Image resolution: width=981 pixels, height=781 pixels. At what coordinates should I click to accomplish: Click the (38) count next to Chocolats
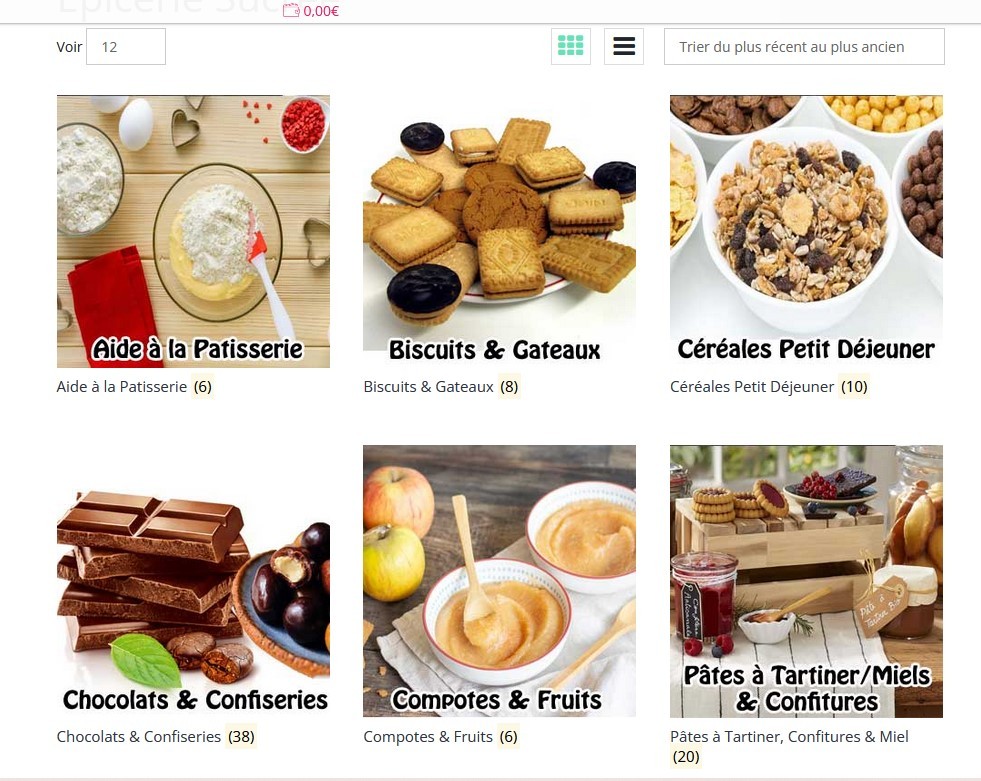[241, 737]
